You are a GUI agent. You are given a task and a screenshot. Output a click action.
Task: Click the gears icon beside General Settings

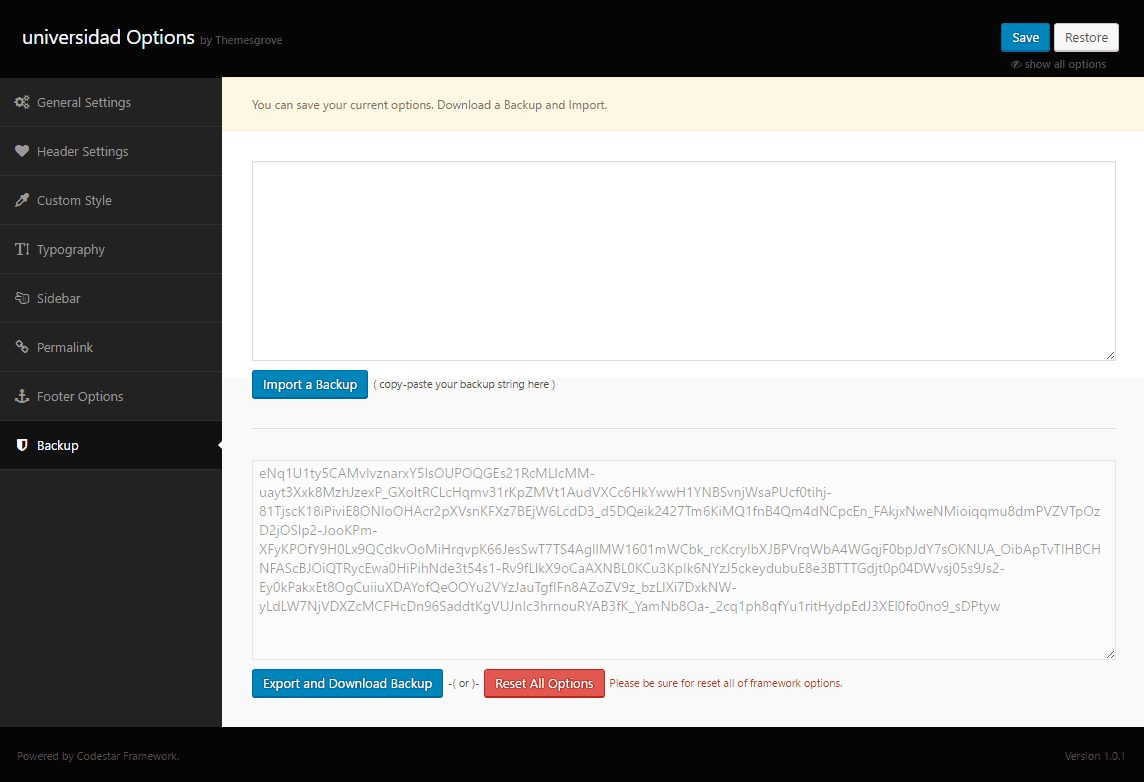[22, 103]
